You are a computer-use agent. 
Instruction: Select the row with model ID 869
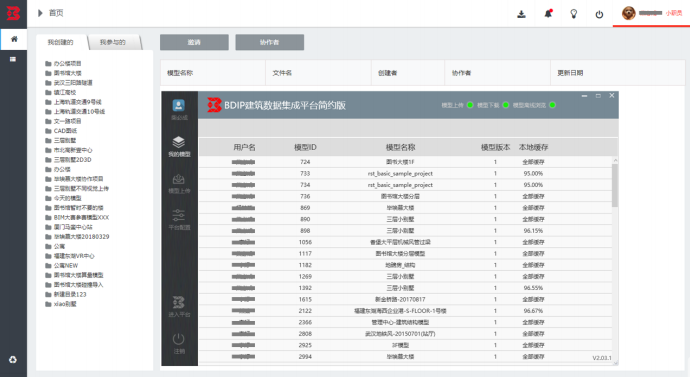click(x=405, y=208)
